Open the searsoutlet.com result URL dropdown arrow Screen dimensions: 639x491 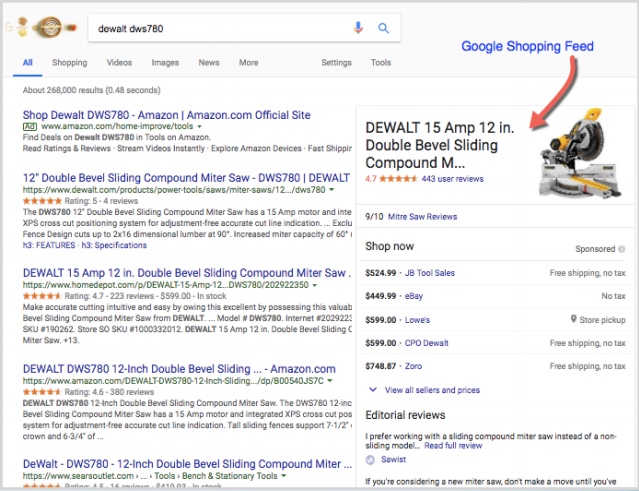pyautogui.click(x=283, y=476)
